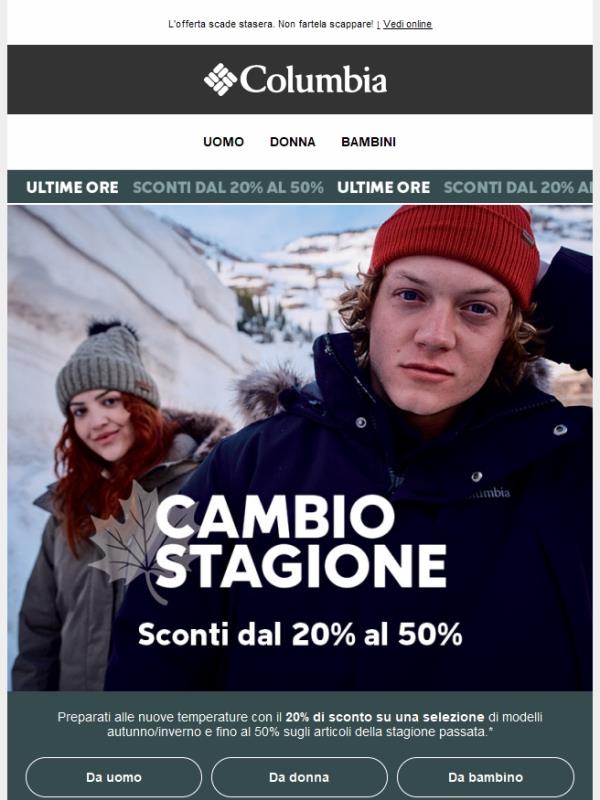
Task: Click the Da bambino button
Action: tap(485, 777)
